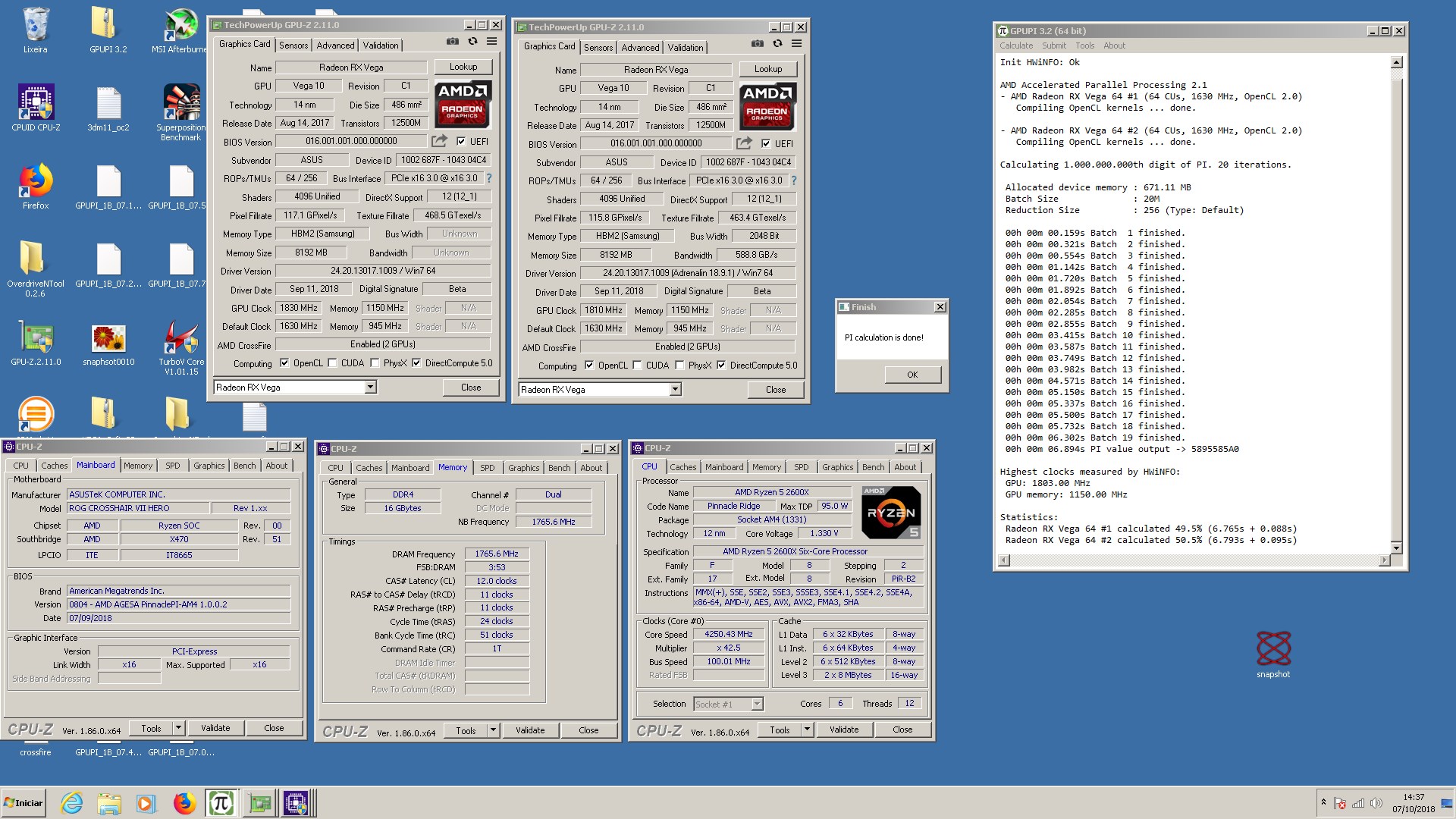
Task: Open the hamburger menu icon in the right GPU-Z window
Action: (796, 44)
